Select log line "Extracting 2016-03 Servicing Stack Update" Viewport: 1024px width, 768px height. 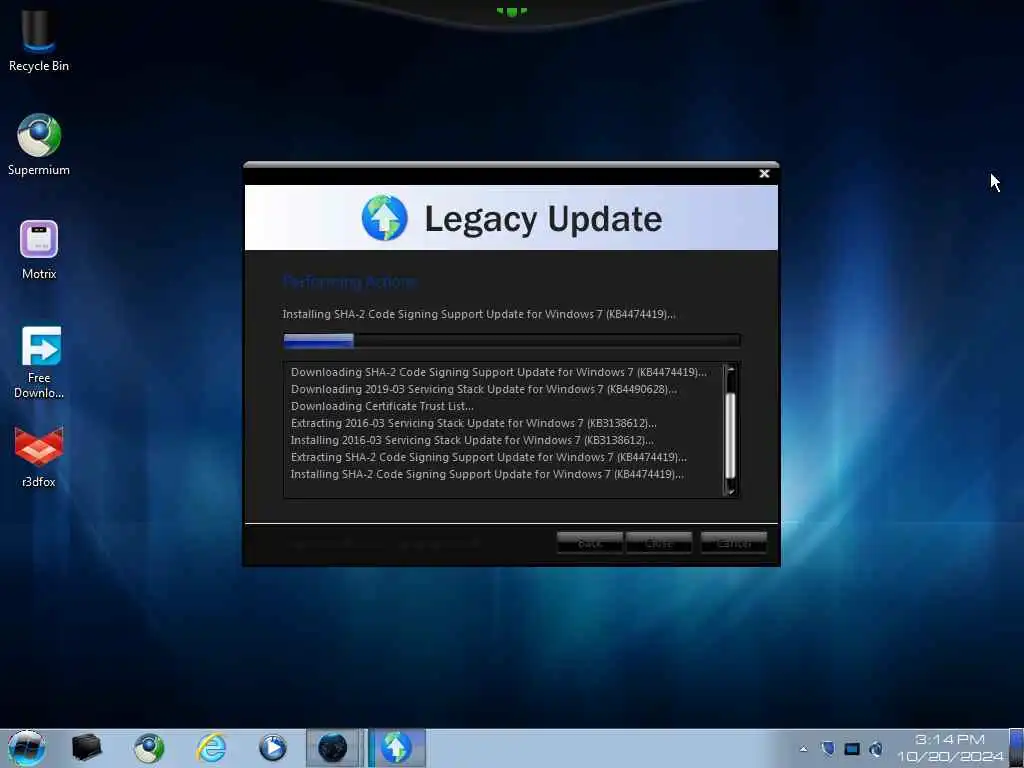coord(473,423)
